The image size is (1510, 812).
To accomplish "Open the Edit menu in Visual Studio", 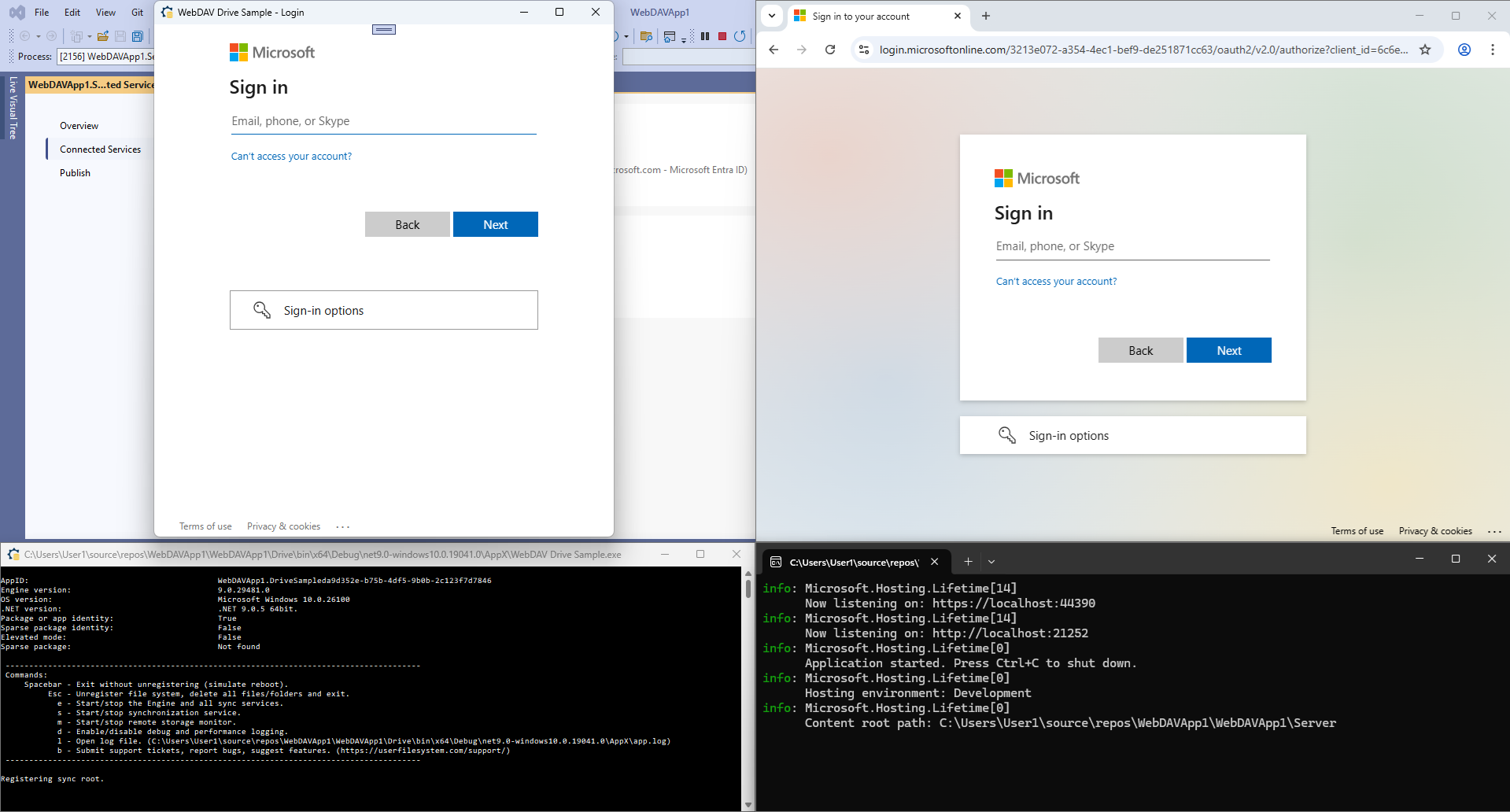I will pos(72,13).
